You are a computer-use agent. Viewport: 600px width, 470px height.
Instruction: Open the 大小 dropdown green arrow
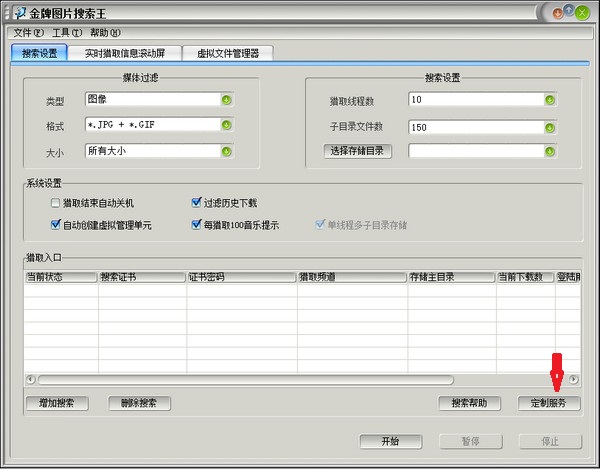click(x=227, y=152)
